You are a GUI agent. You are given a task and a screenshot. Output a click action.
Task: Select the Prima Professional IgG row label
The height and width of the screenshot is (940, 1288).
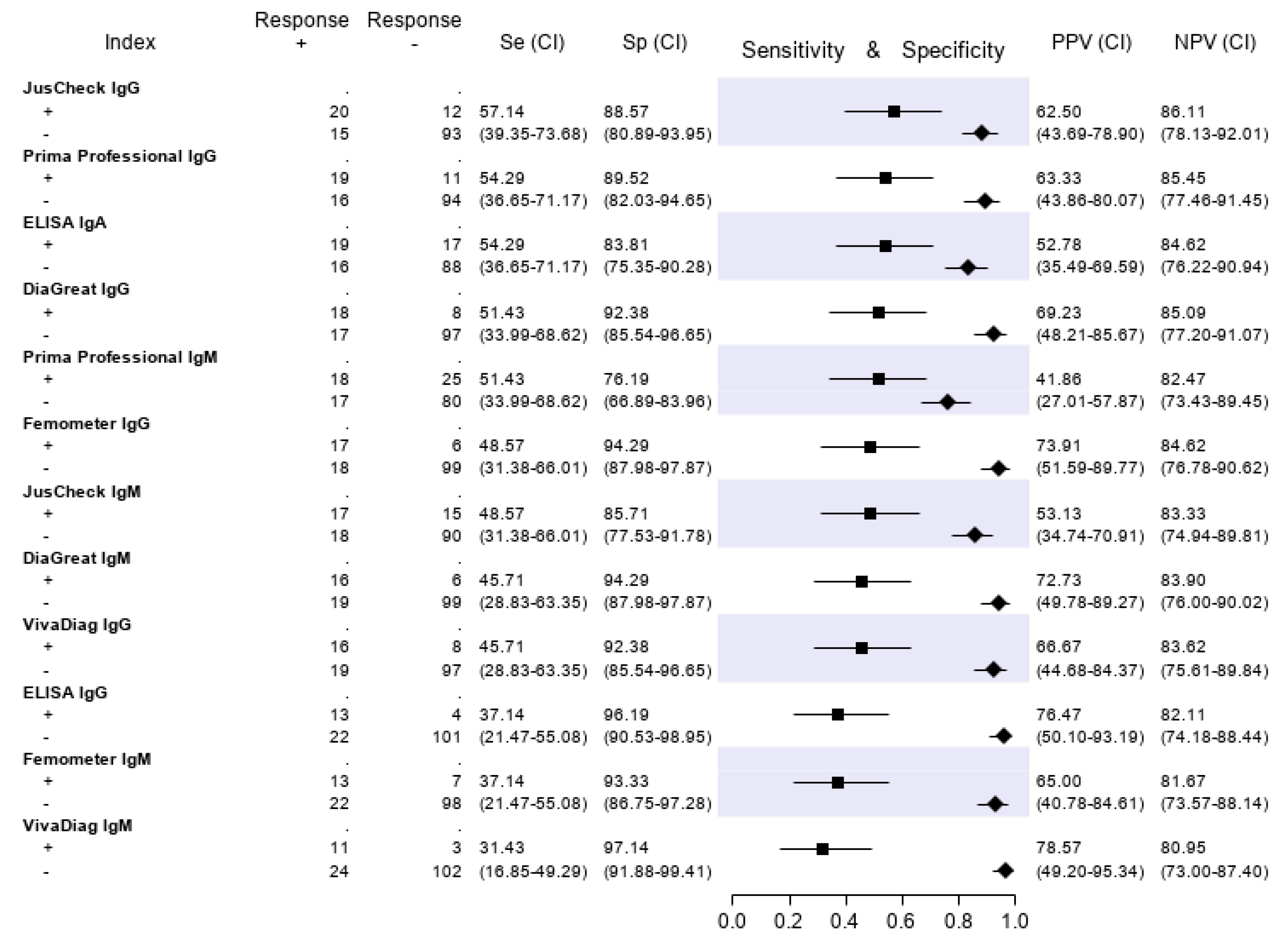click(119, 156)
